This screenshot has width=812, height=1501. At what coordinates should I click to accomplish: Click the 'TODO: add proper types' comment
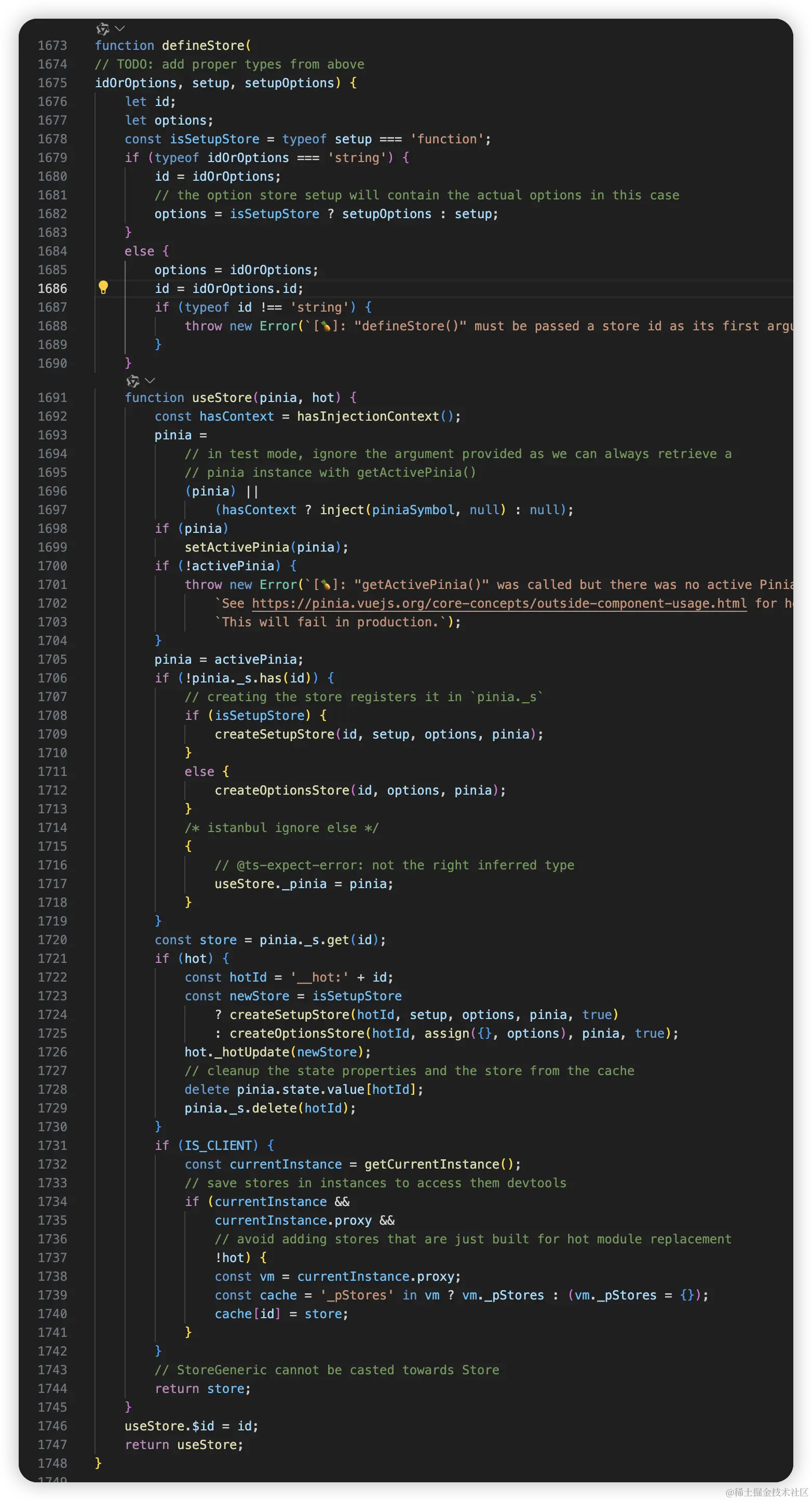click(229, 64)
